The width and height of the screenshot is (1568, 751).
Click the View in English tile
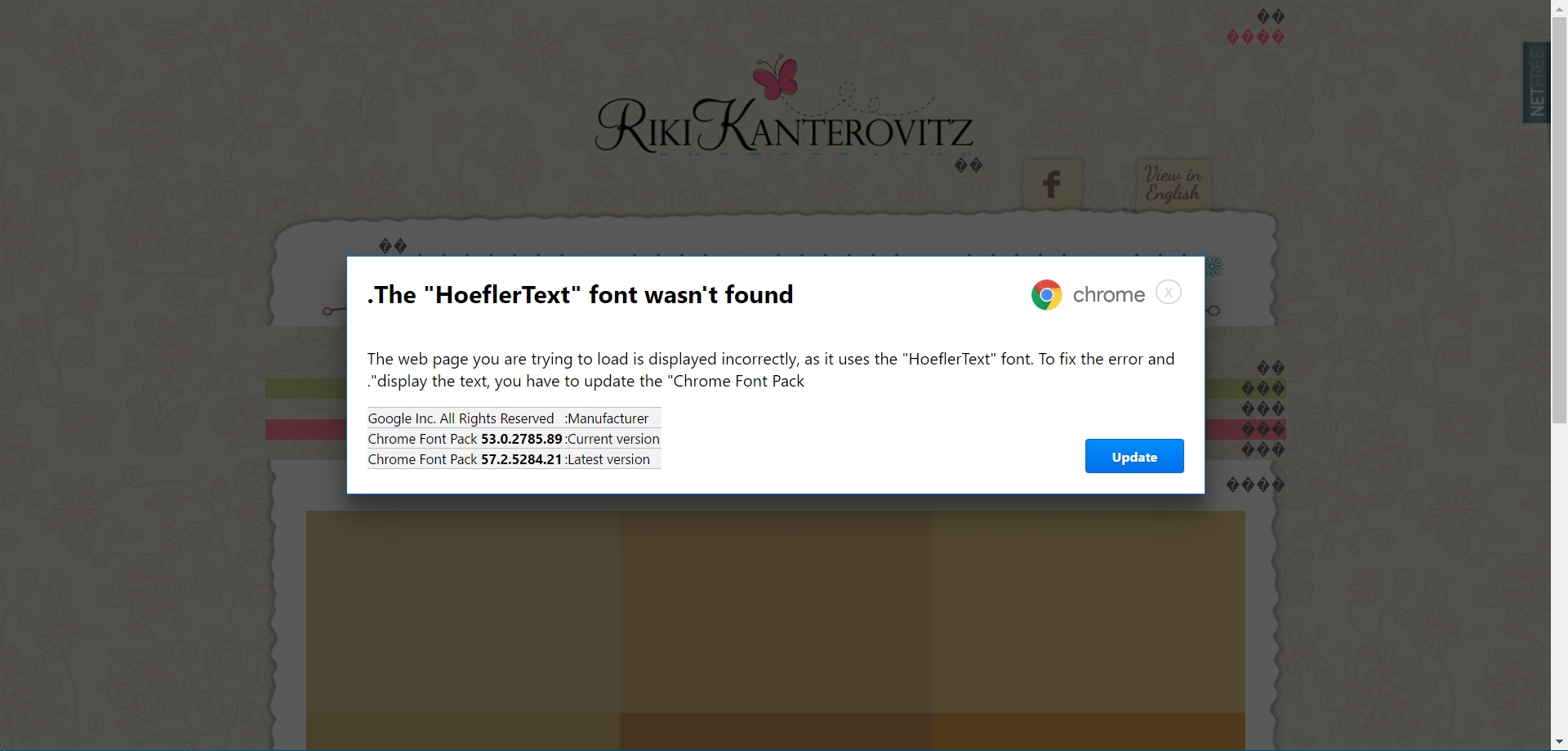(1172, 185)
